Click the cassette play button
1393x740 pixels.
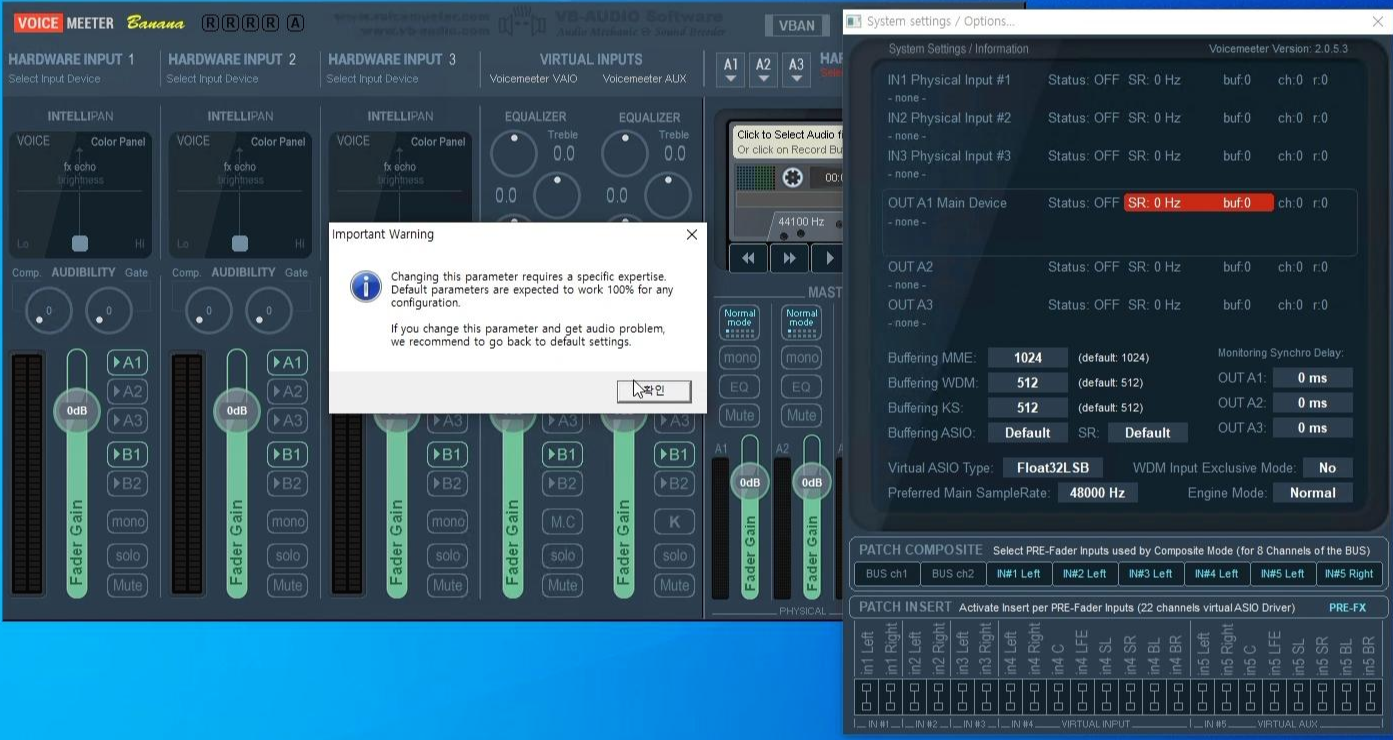coord(828,258)
